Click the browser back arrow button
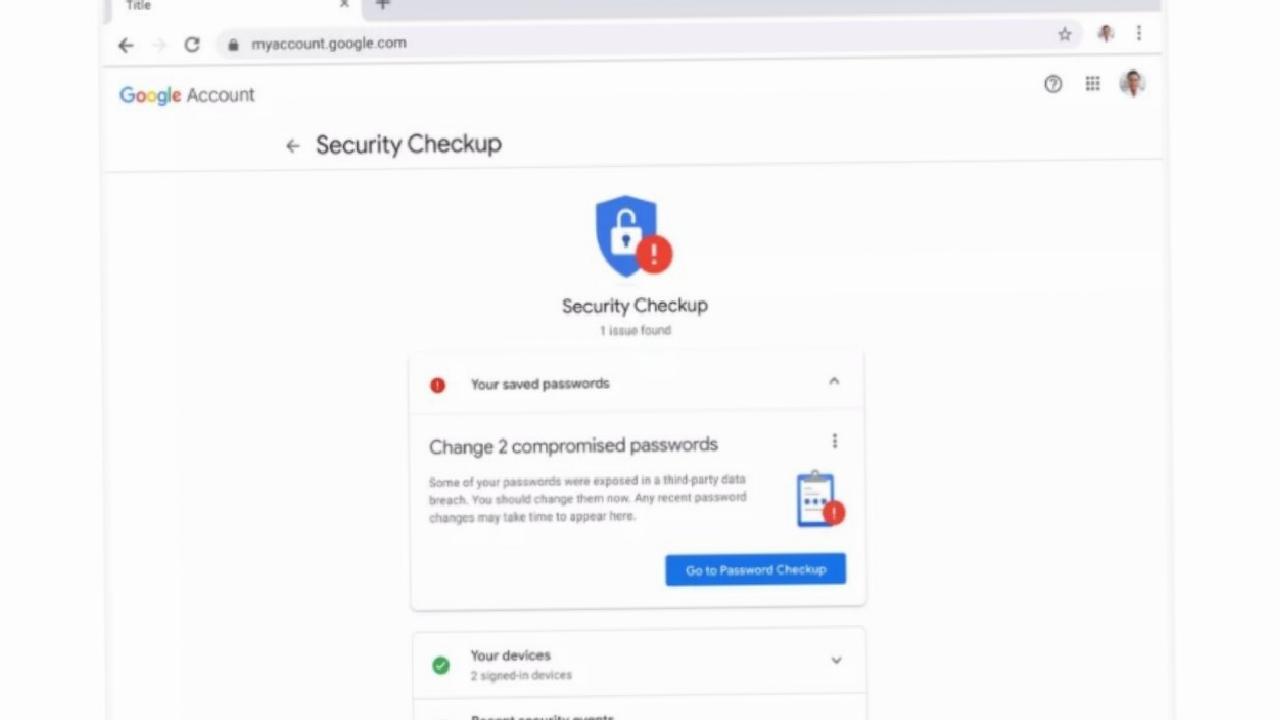The width and height of the screenshot is (1280, 720). (125, 44)
